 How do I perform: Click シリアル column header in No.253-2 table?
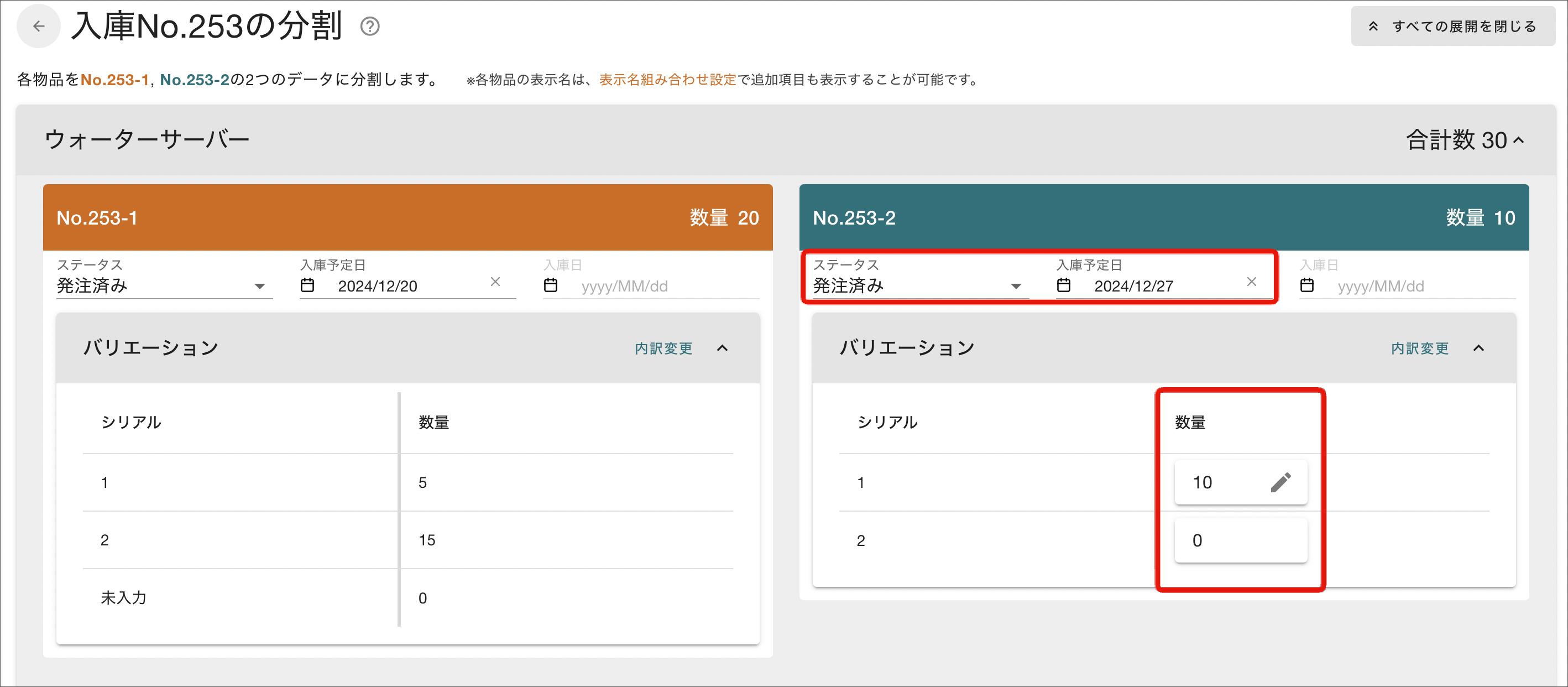click(x=887, y=423)
